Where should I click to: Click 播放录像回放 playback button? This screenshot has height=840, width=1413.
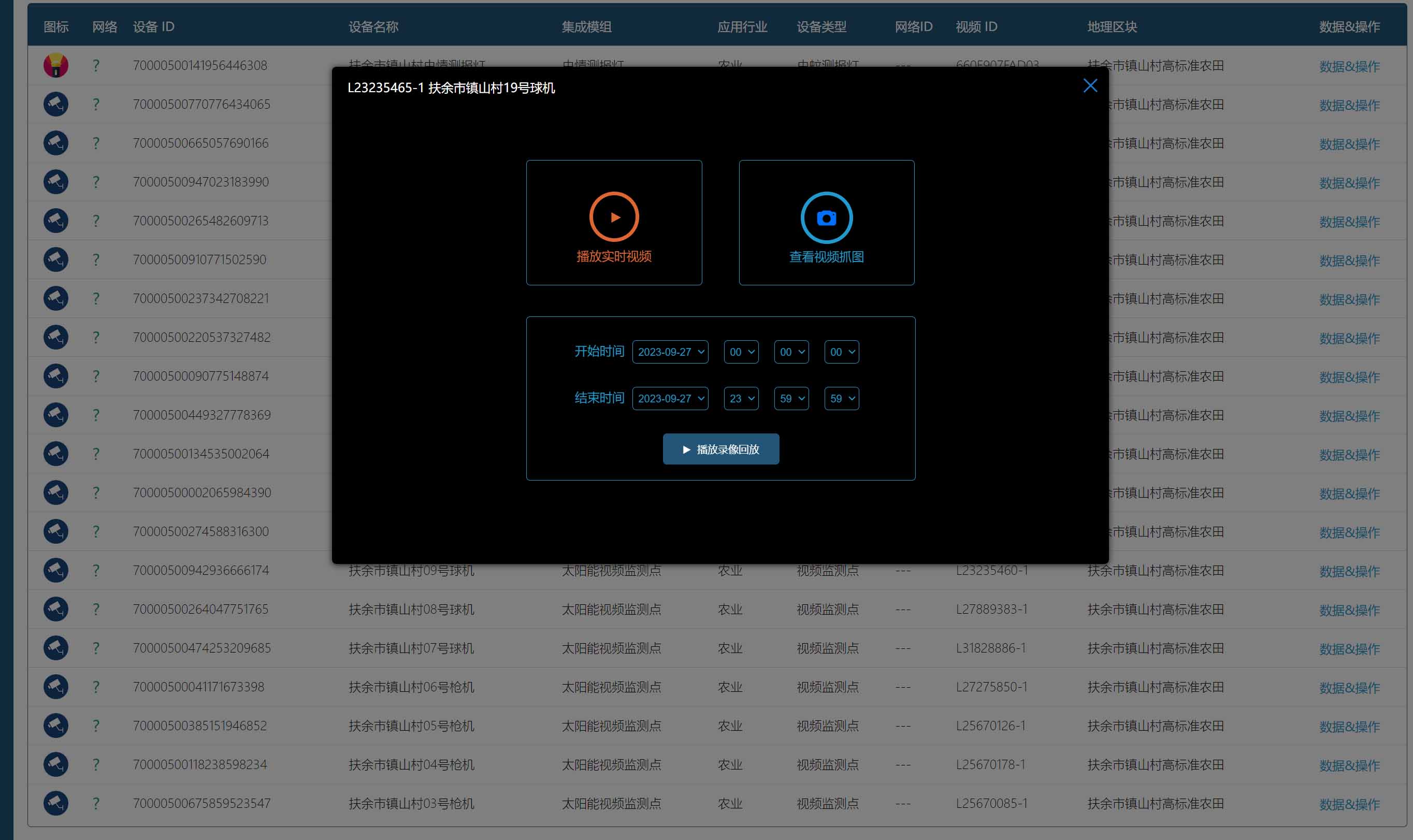[x=720, y=449]
